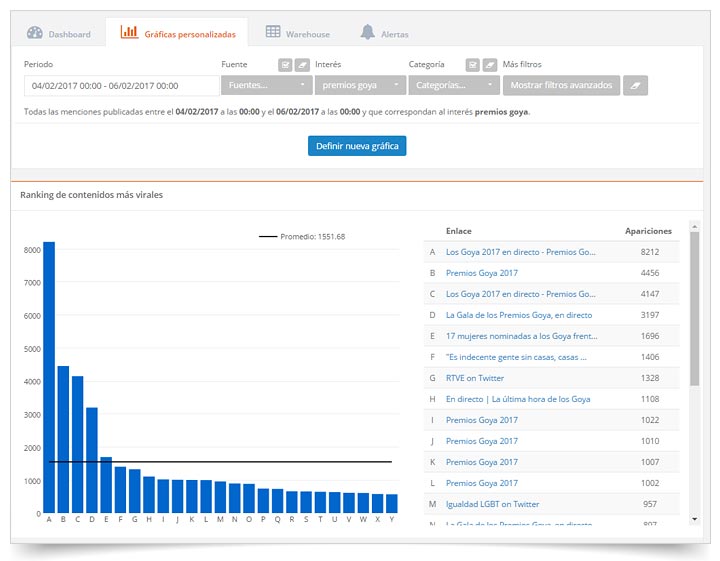Click the 8212 appearances value
Image resolution: width=720 pixels, height=561 pixels.
(x=650, y=252)
